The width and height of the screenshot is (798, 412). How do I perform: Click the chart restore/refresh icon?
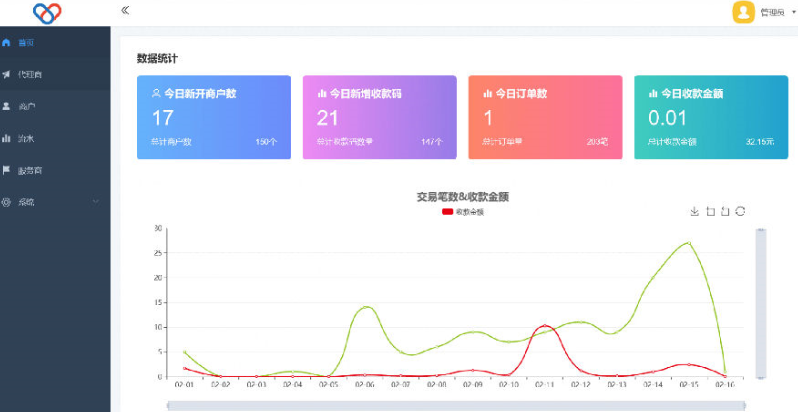pyautogui.click(x=740, y=211)
